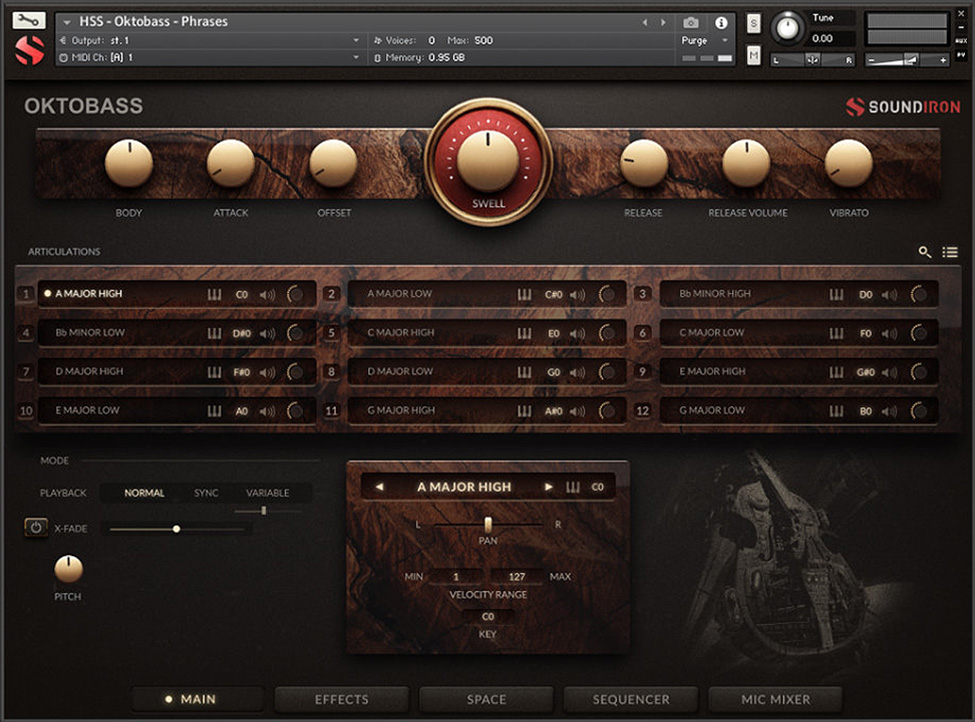975x722 pixels.
Task: Adjust volume knob on C MAJOR LOW row
Action: (920, 333)
